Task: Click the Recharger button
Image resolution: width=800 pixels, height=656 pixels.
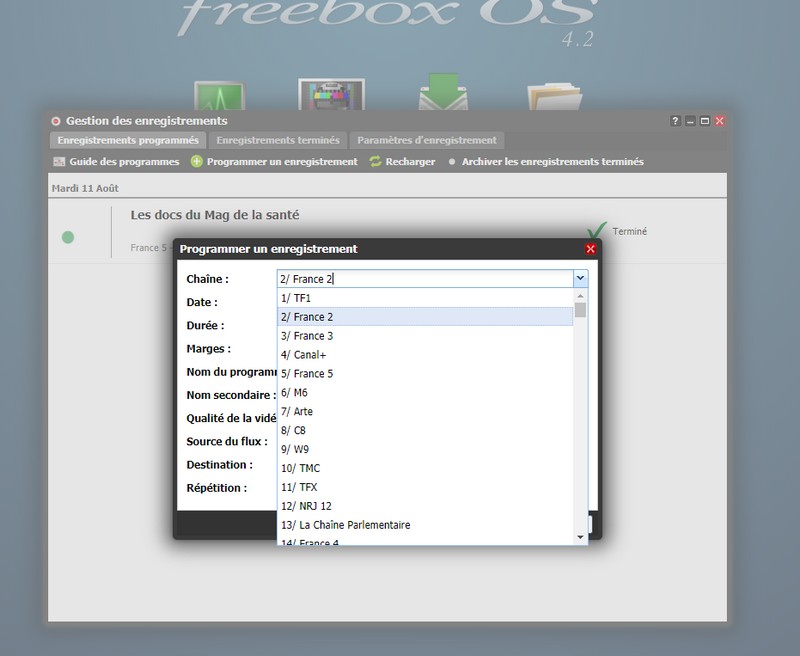Action: coord(402,162)
